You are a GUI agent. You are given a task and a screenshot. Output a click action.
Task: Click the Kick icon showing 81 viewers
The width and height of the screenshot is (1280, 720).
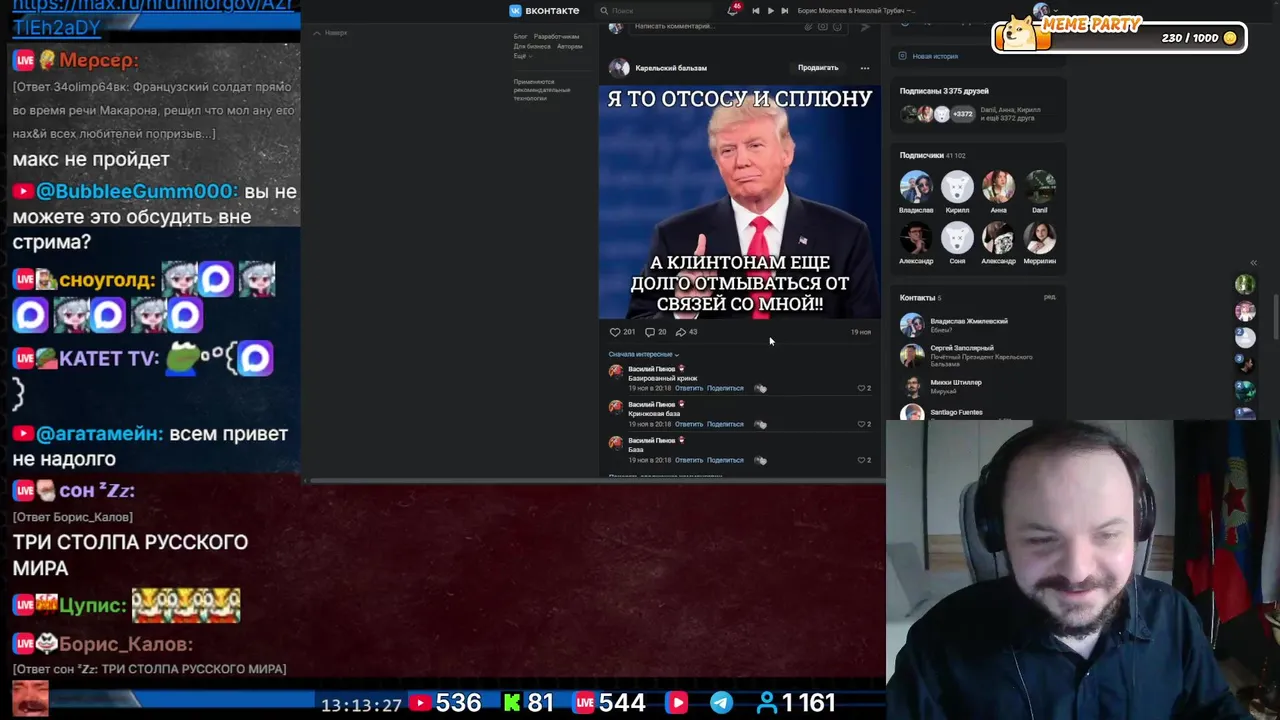click(512, 703)
